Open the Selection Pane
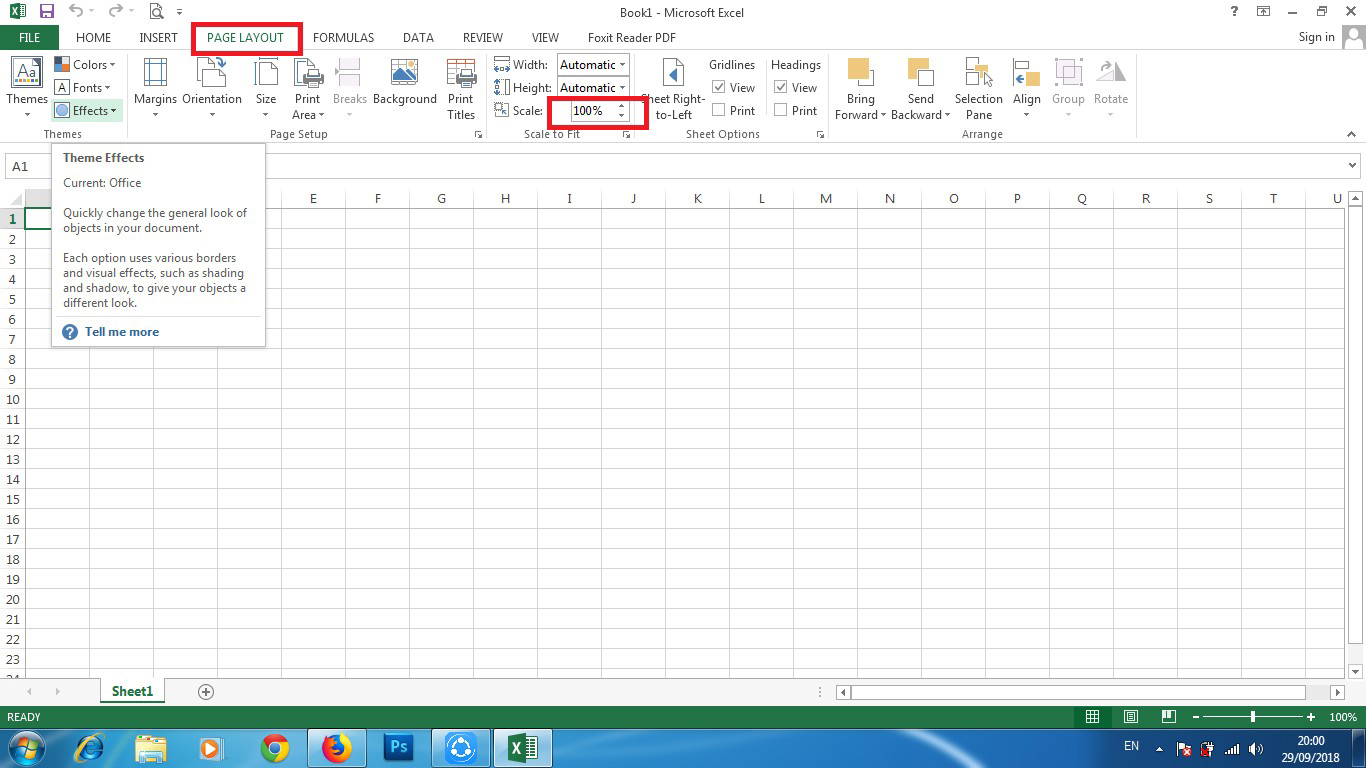The height and width of the screenshot is (768, 1366). pyautogui.click(x=978, y=88)
